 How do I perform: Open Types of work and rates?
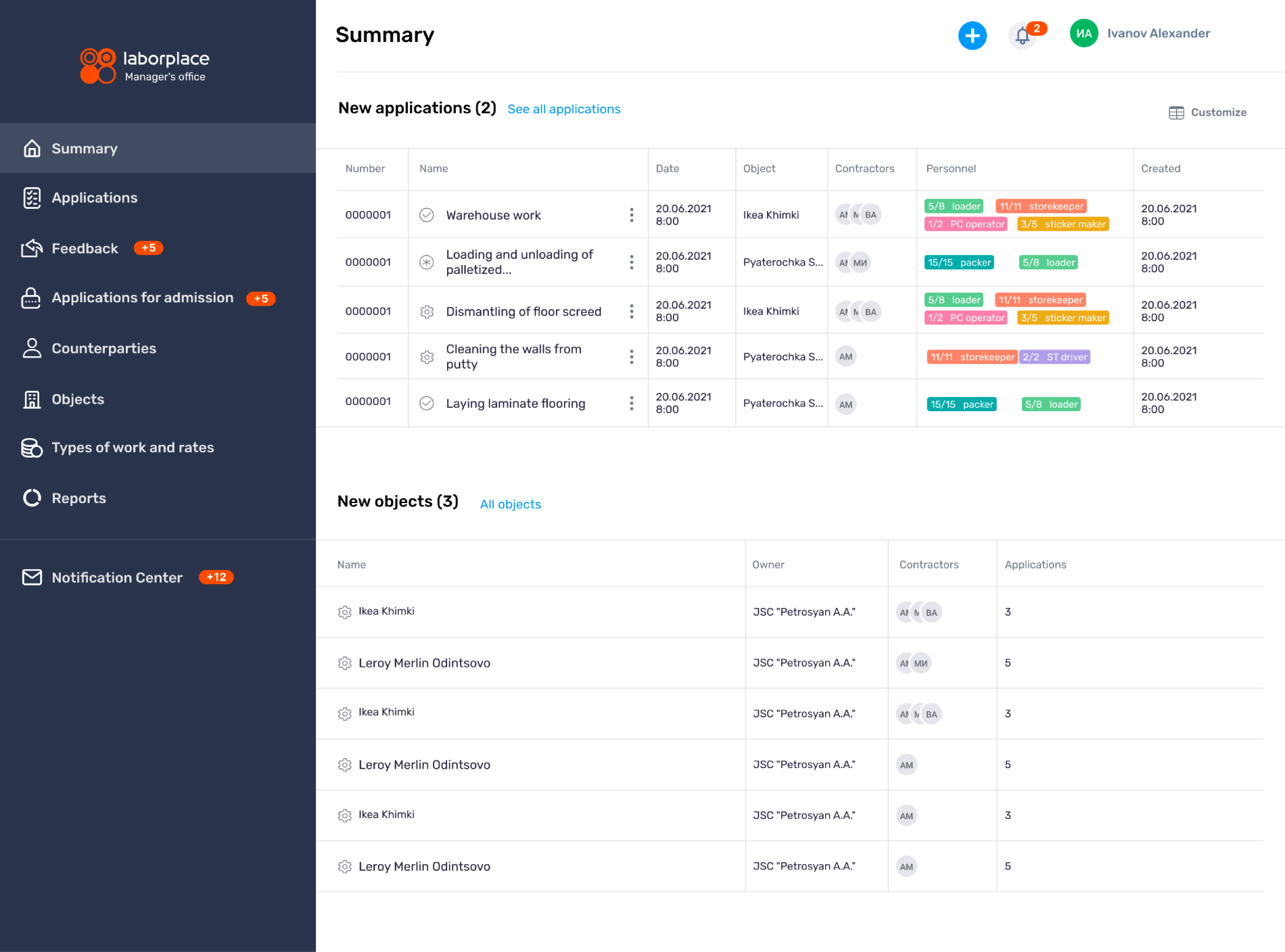click(x=133, y=448)
